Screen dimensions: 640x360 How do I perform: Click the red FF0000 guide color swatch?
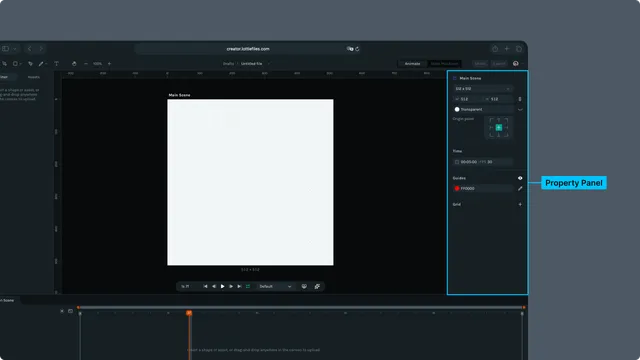457,189
